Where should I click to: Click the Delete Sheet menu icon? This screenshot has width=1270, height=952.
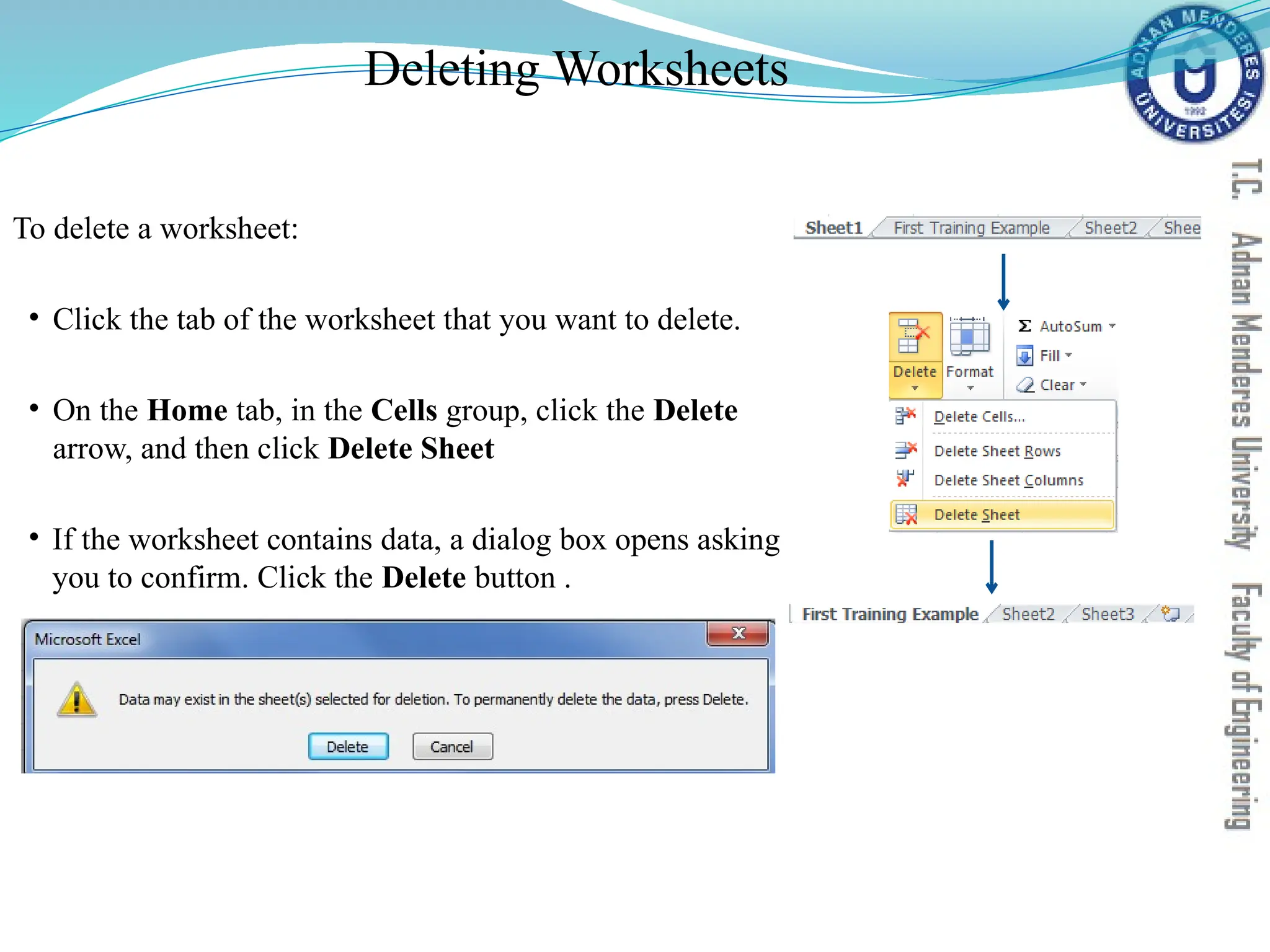click(906, 514)
